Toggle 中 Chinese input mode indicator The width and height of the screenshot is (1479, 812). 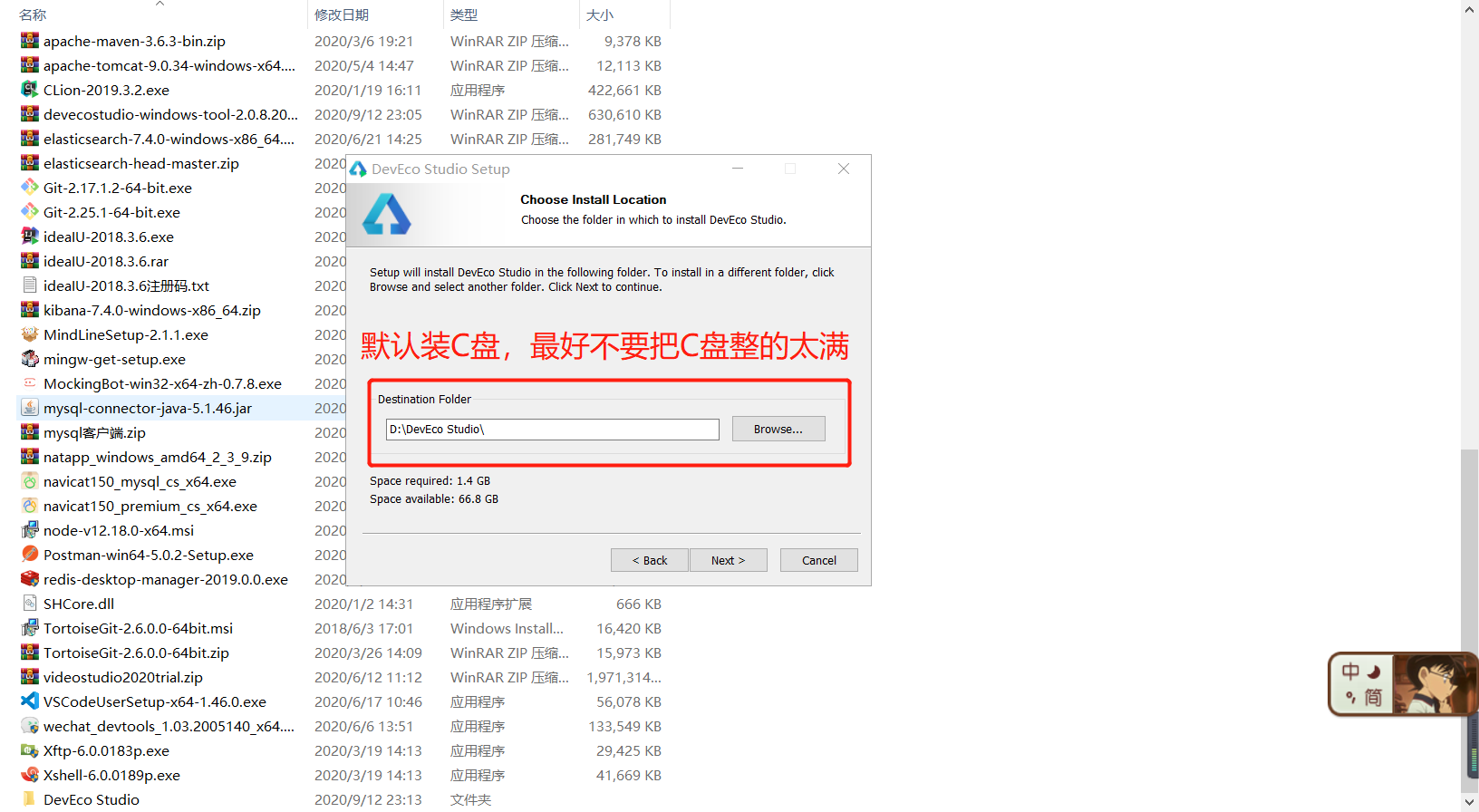coord(1351,672)
